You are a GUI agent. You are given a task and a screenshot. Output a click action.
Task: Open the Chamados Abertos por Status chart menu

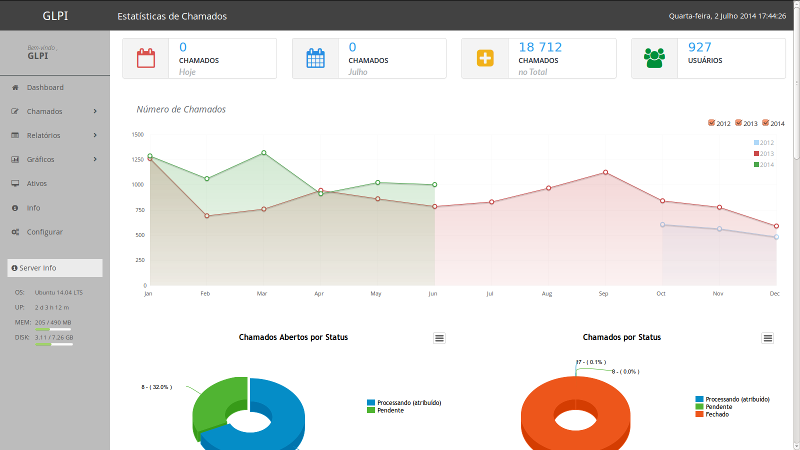[439, 338]
